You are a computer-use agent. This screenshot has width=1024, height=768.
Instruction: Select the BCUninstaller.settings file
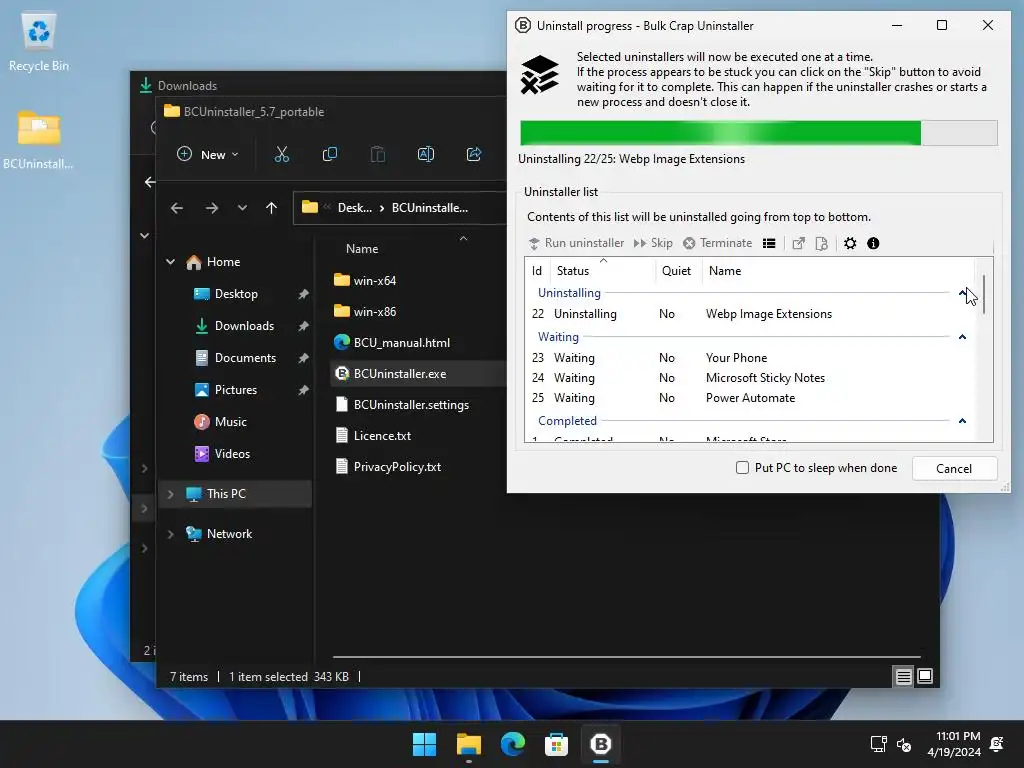point(402,405)
